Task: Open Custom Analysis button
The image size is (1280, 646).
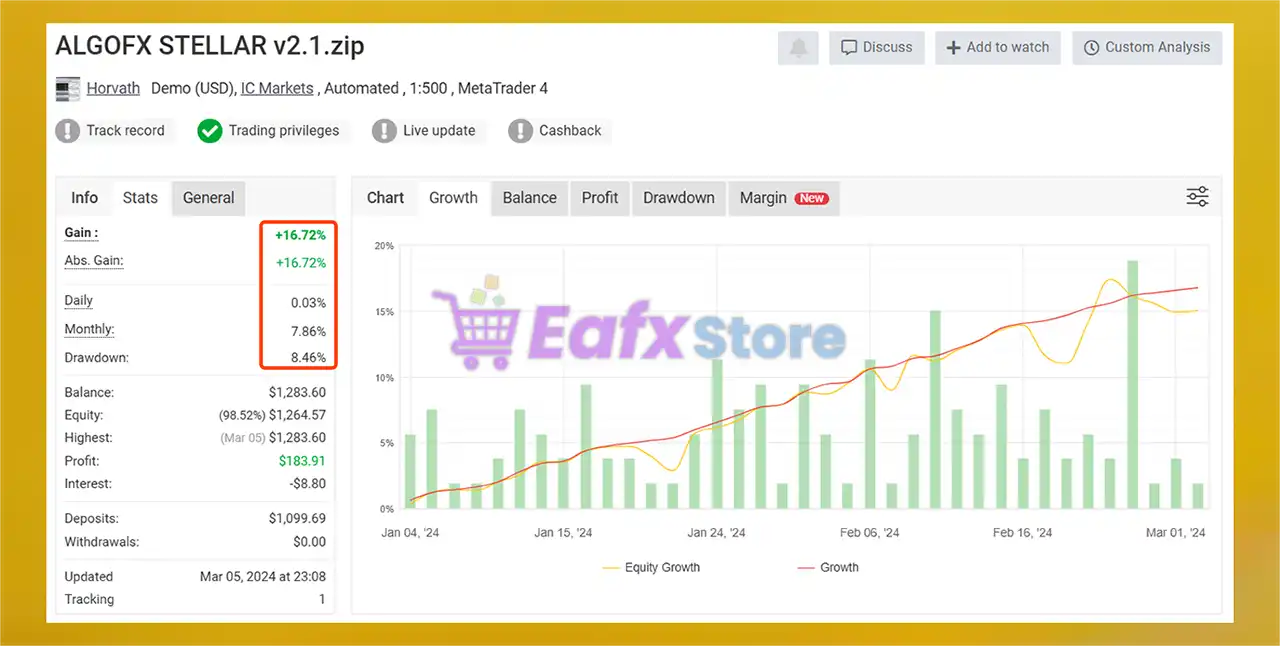Action: coord(1147,48)
